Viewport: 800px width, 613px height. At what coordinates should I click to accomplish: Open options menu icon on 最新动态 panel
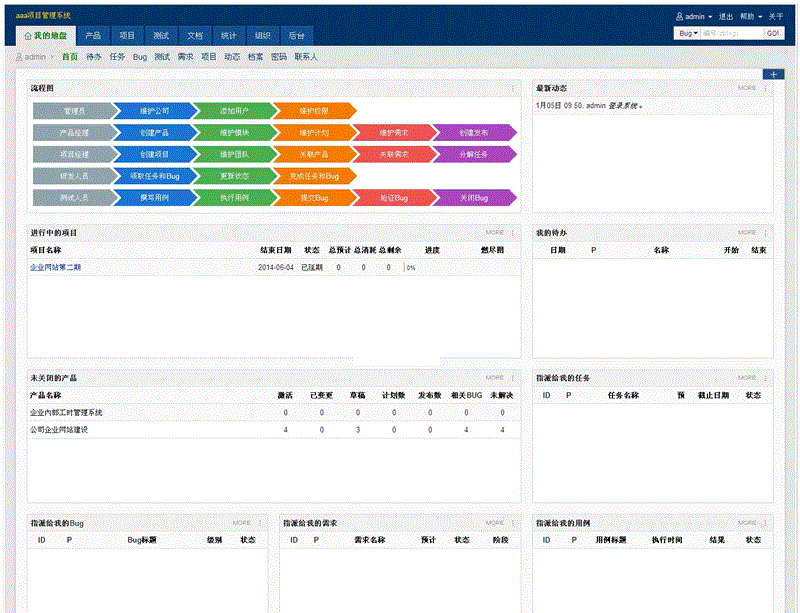point(766,88)
